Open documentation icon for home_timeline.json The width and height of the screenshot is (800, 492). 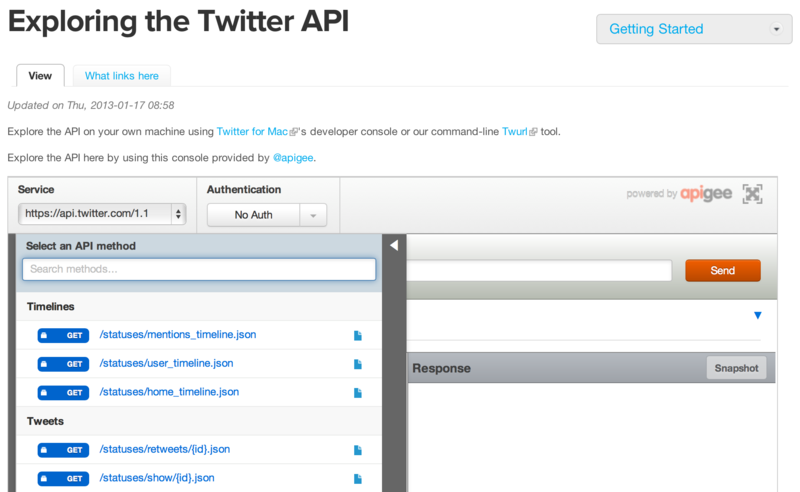click(358, 392)
